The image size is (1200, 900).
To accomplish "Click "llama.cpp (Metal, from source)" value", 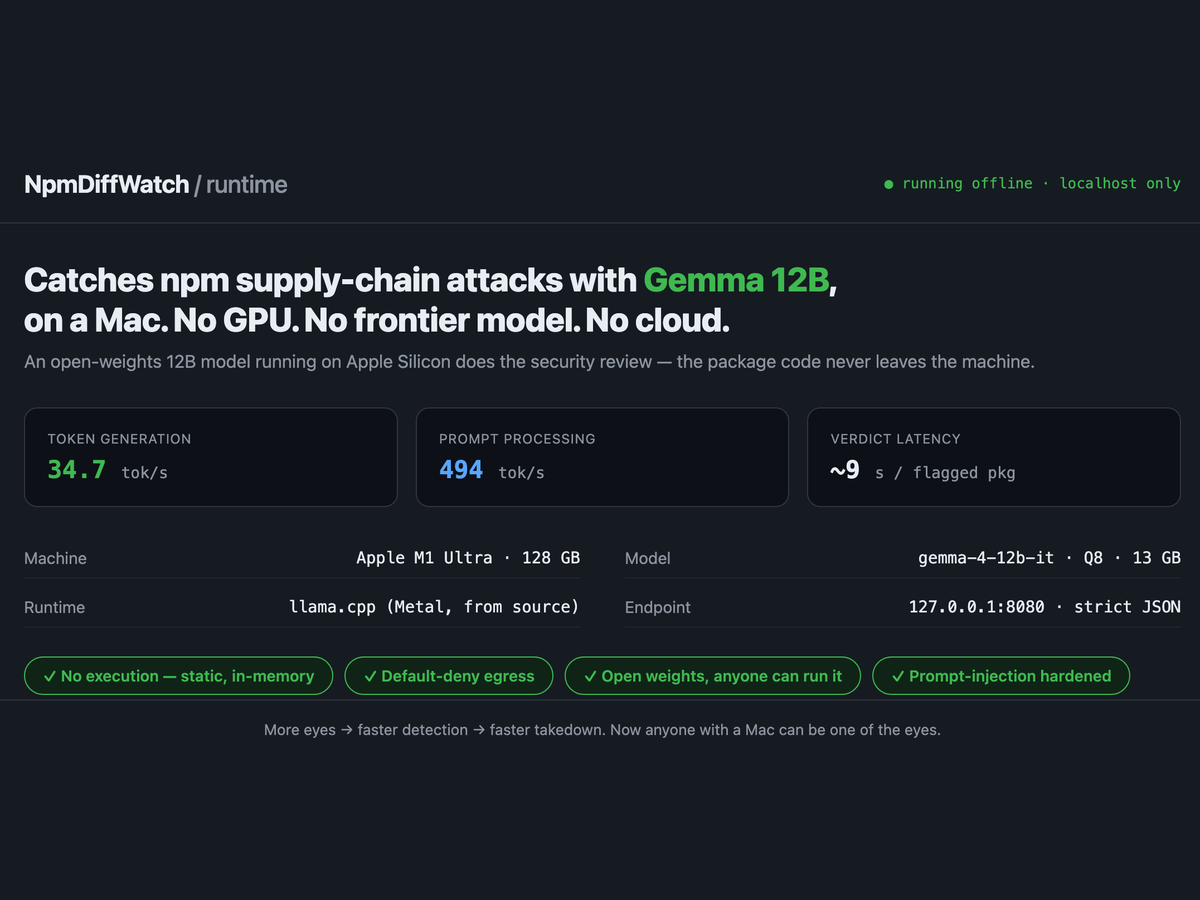I will pyautogui.click(x=434, y=607).
